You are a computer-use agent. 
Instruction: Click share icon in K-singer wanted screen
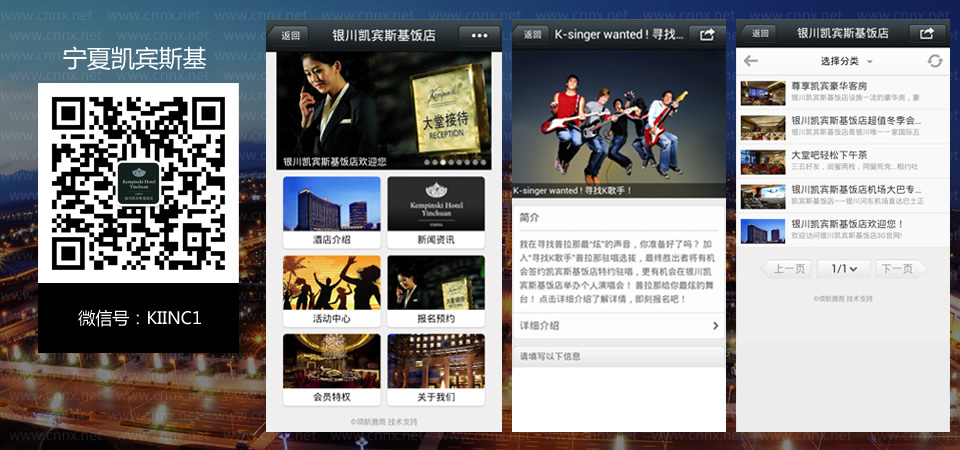707,35
